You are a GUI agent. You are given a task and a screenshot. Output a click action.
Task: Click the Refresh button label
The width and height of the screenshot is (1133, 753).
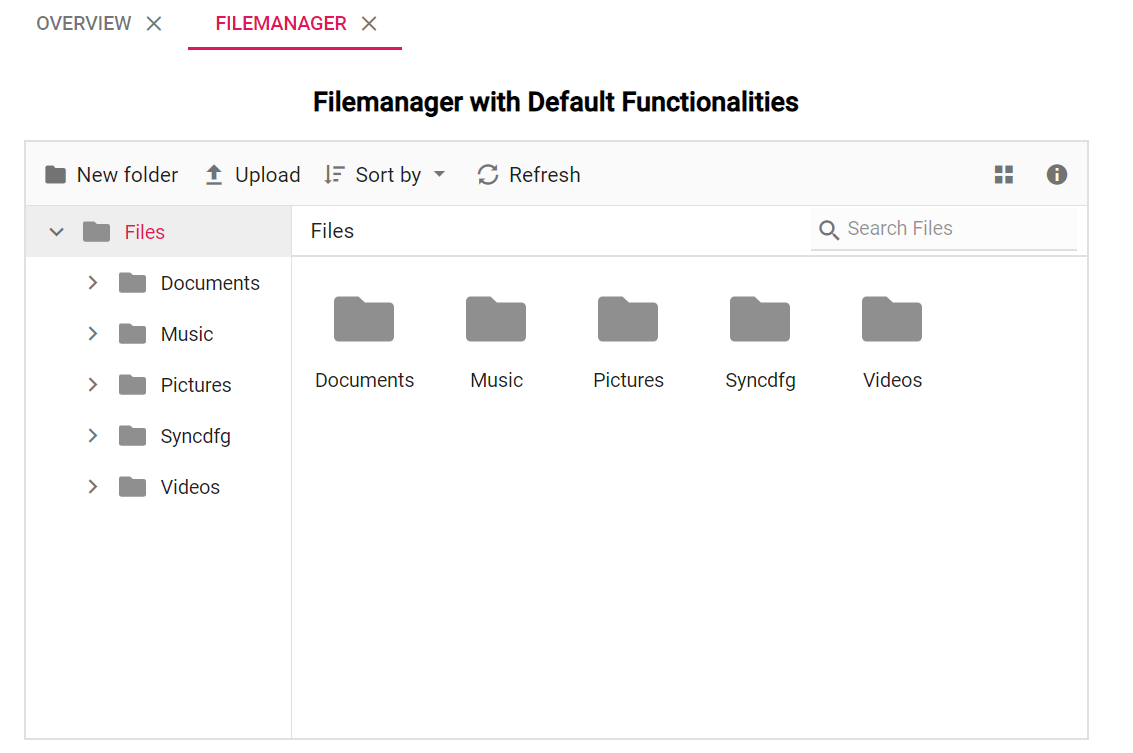tap(545, 175)
